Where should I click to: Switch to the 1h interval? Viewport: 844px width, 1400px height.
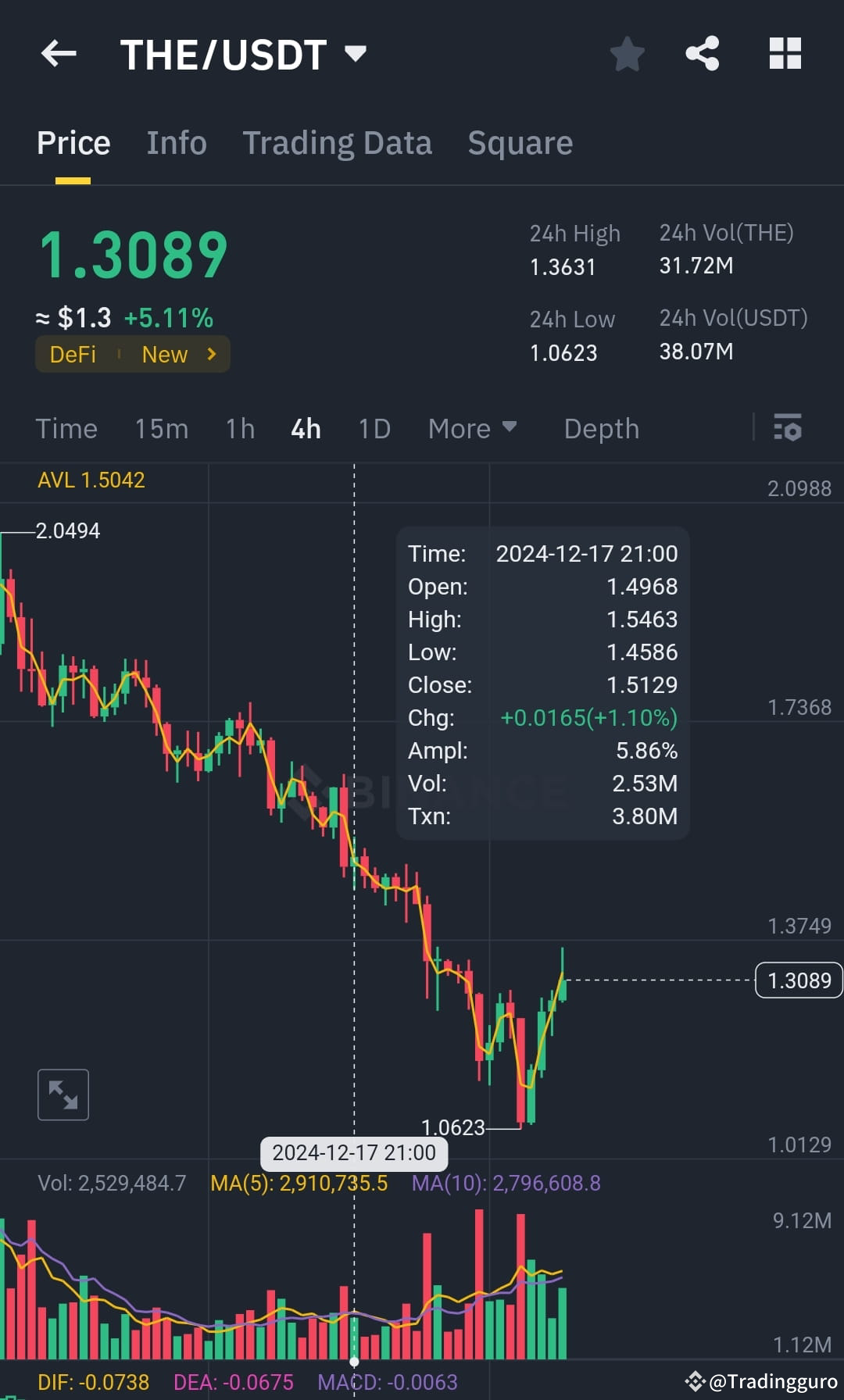click(240, 428)
